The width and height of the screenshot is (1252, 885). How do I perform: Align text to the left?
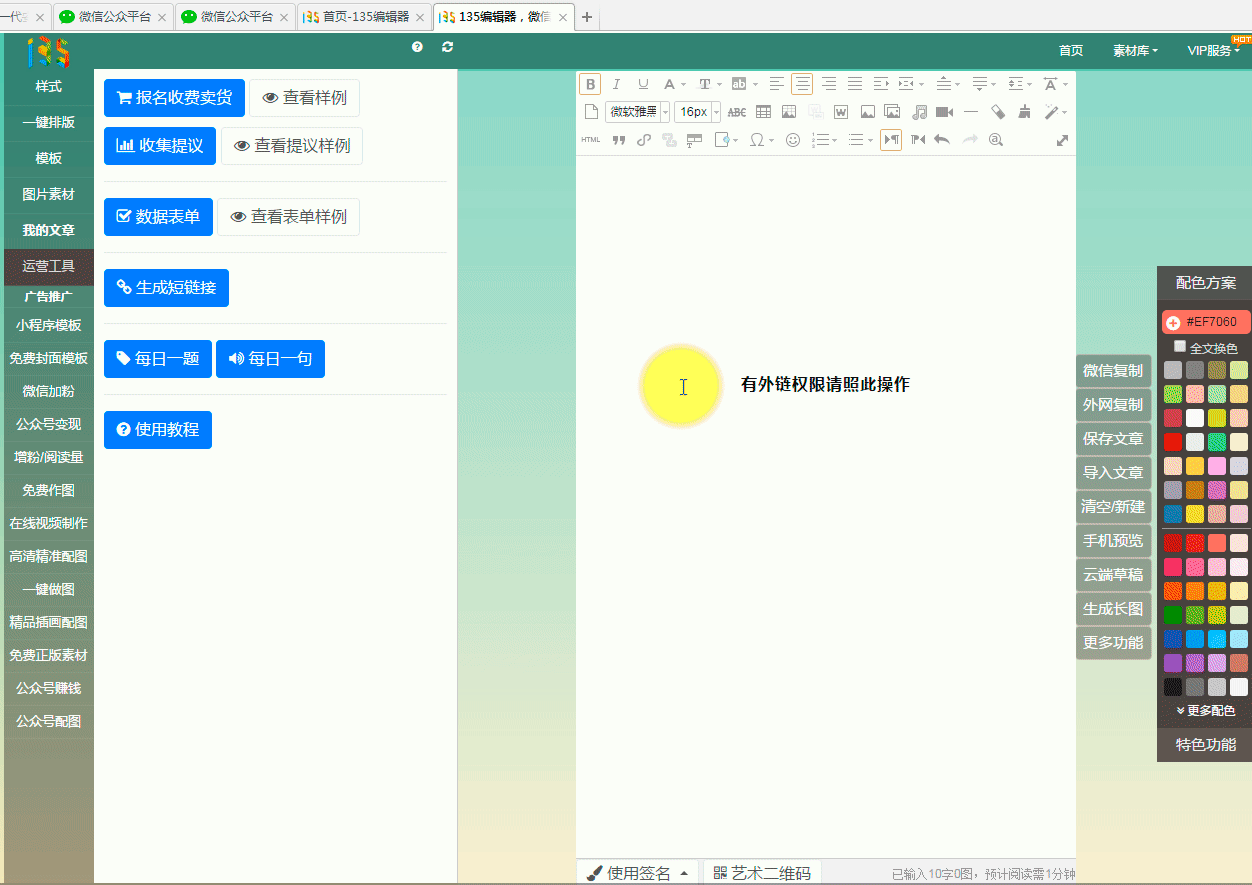pos(776,84)
